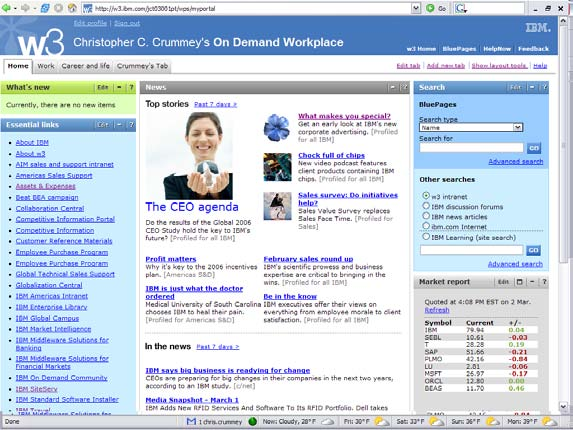Open 'What makes you special?' story

tap(344, 116)
